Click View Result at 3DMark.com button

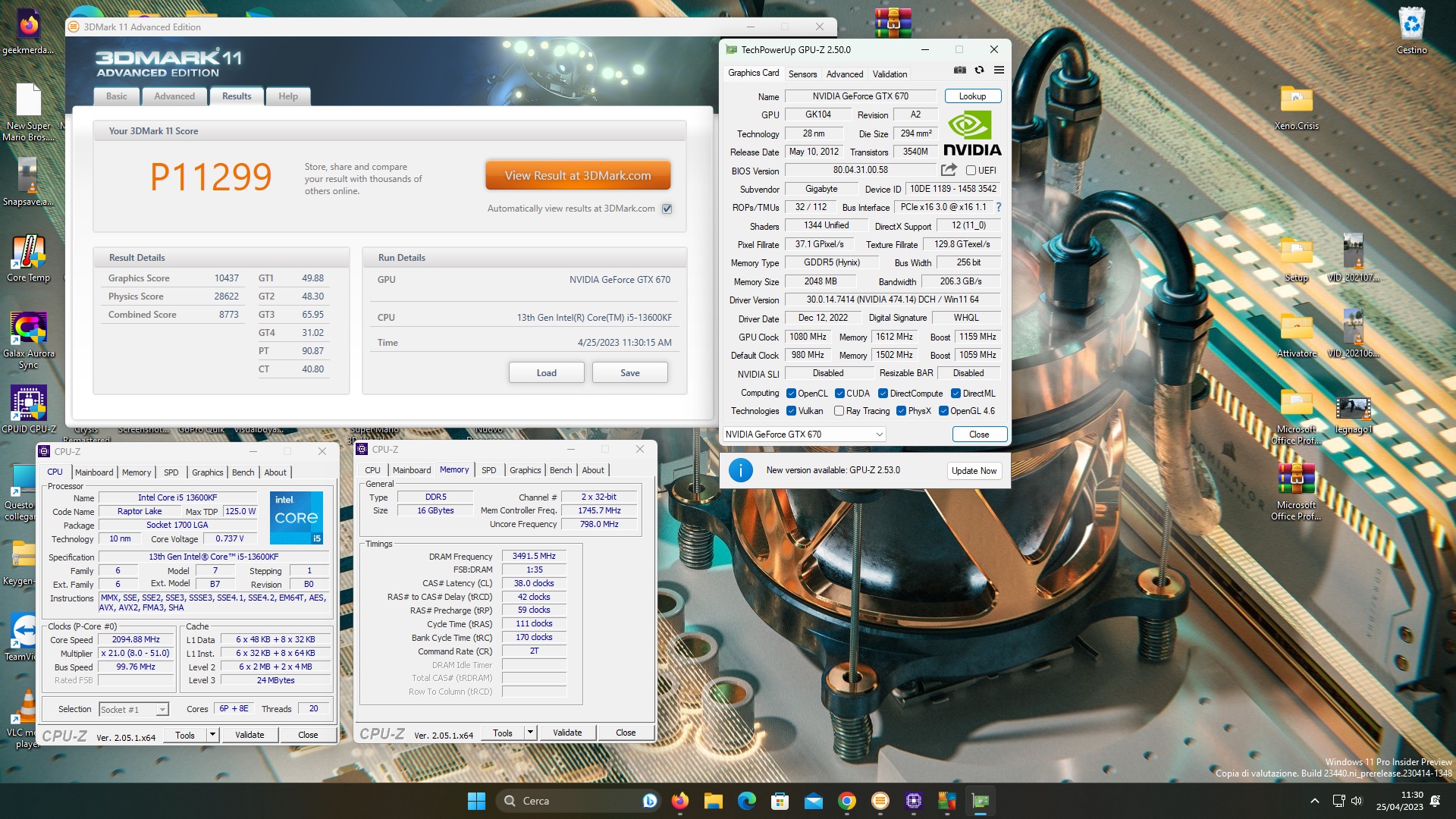[x=578, y=175]
